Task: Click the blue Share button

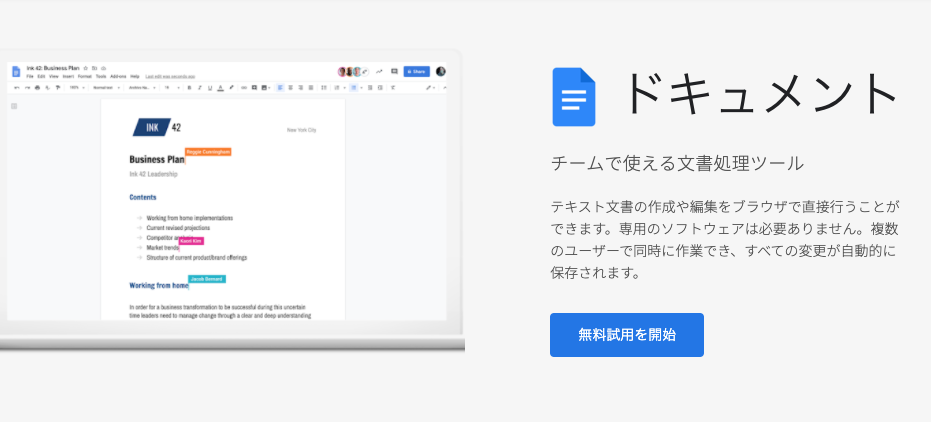Action: click(417, 71)
